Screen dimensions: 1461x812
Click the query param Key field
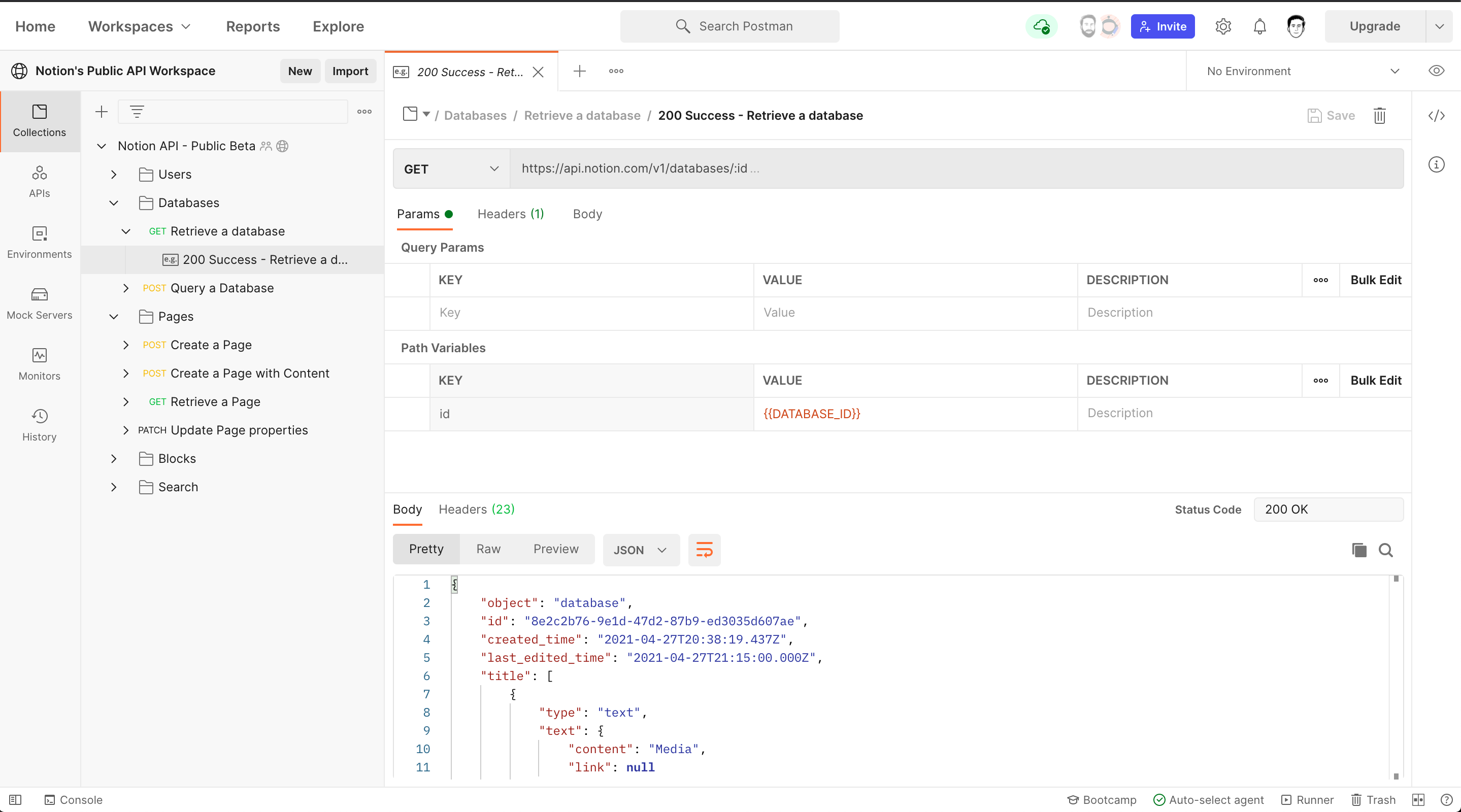click(591, 313)
